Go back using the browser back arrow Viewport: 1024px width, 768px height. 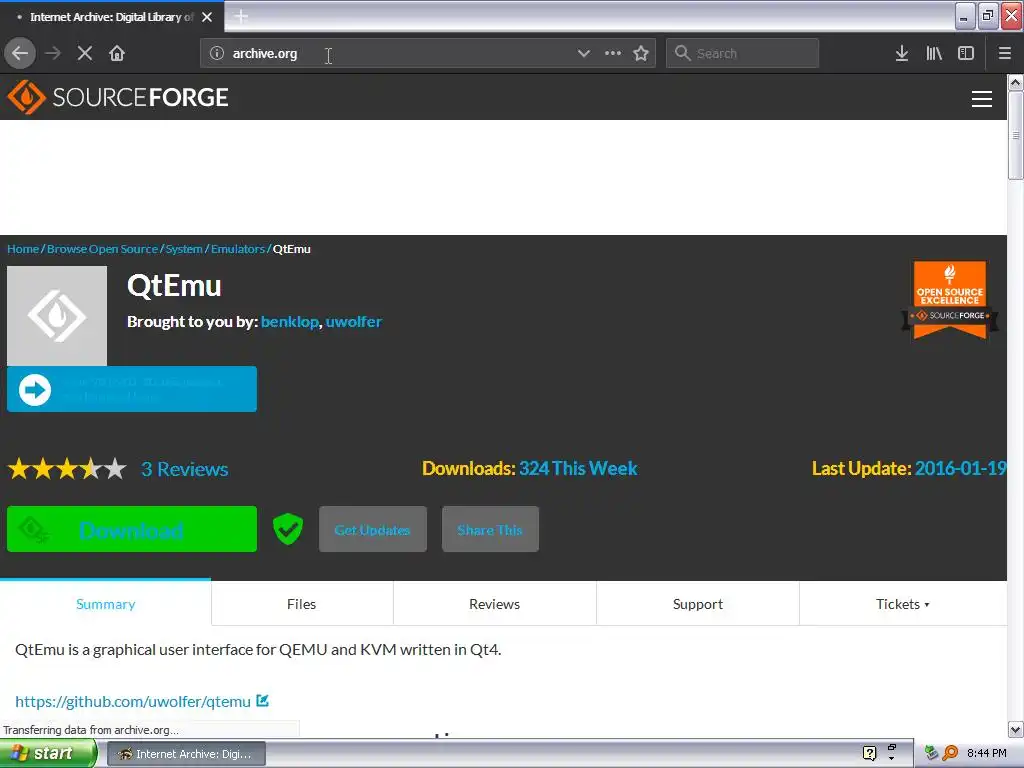click(x=20, y=53)
